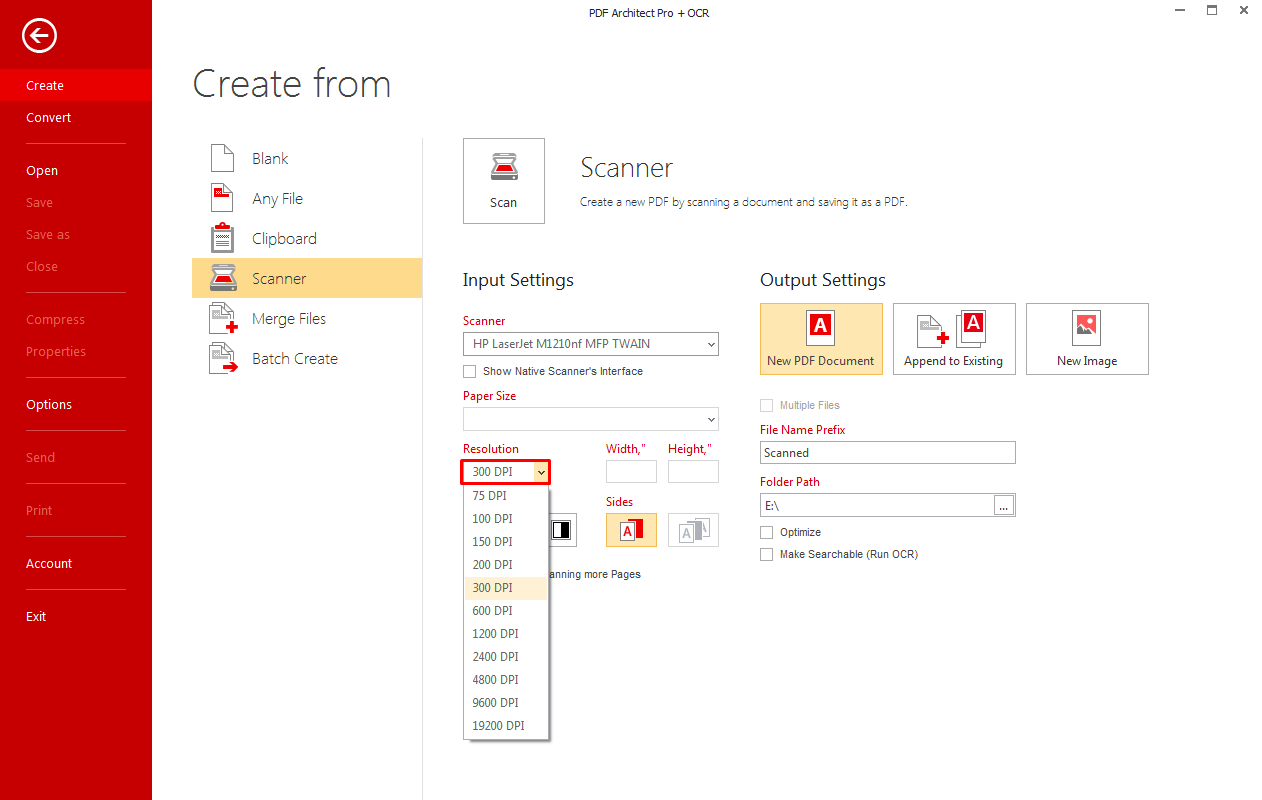
Task: Tick the Multiple Files checkbox
Action: (767, 405)
